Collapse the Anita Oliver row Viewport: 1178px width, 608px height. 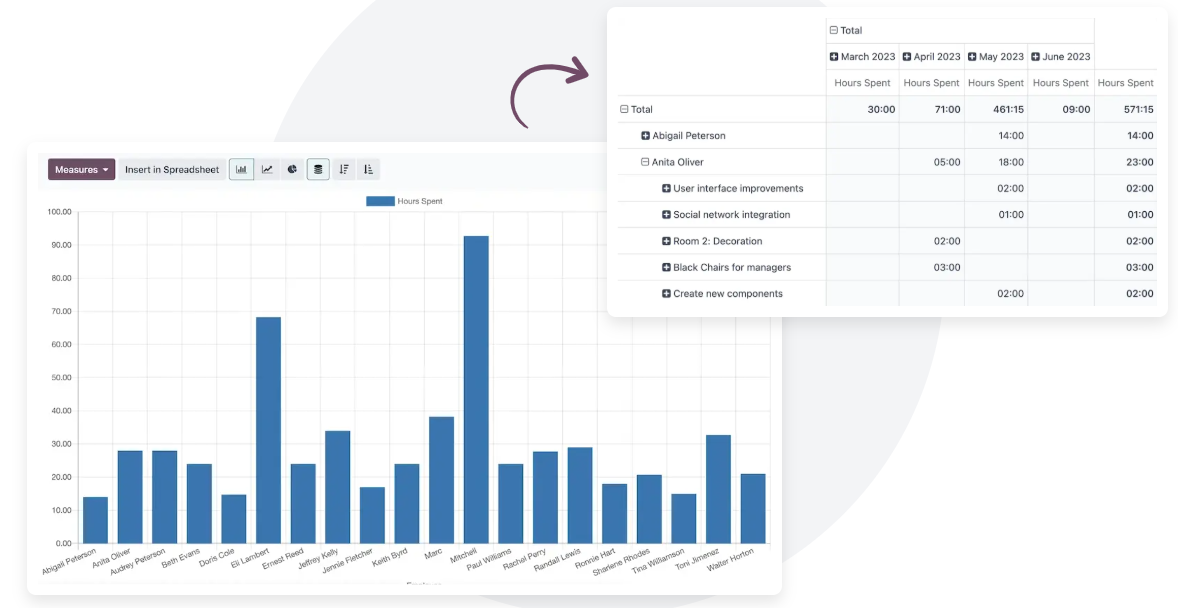click(x=646, y=162)
